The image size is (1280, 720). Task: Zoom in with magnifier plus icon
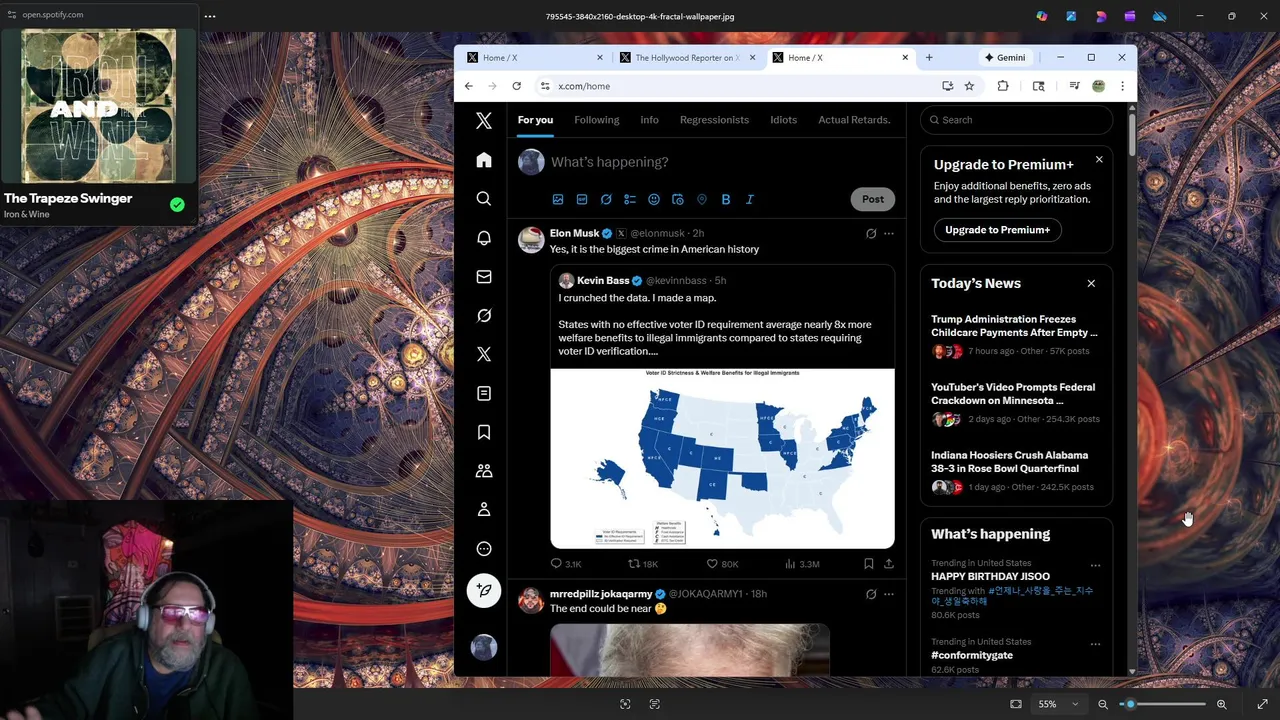[1221, 704]
